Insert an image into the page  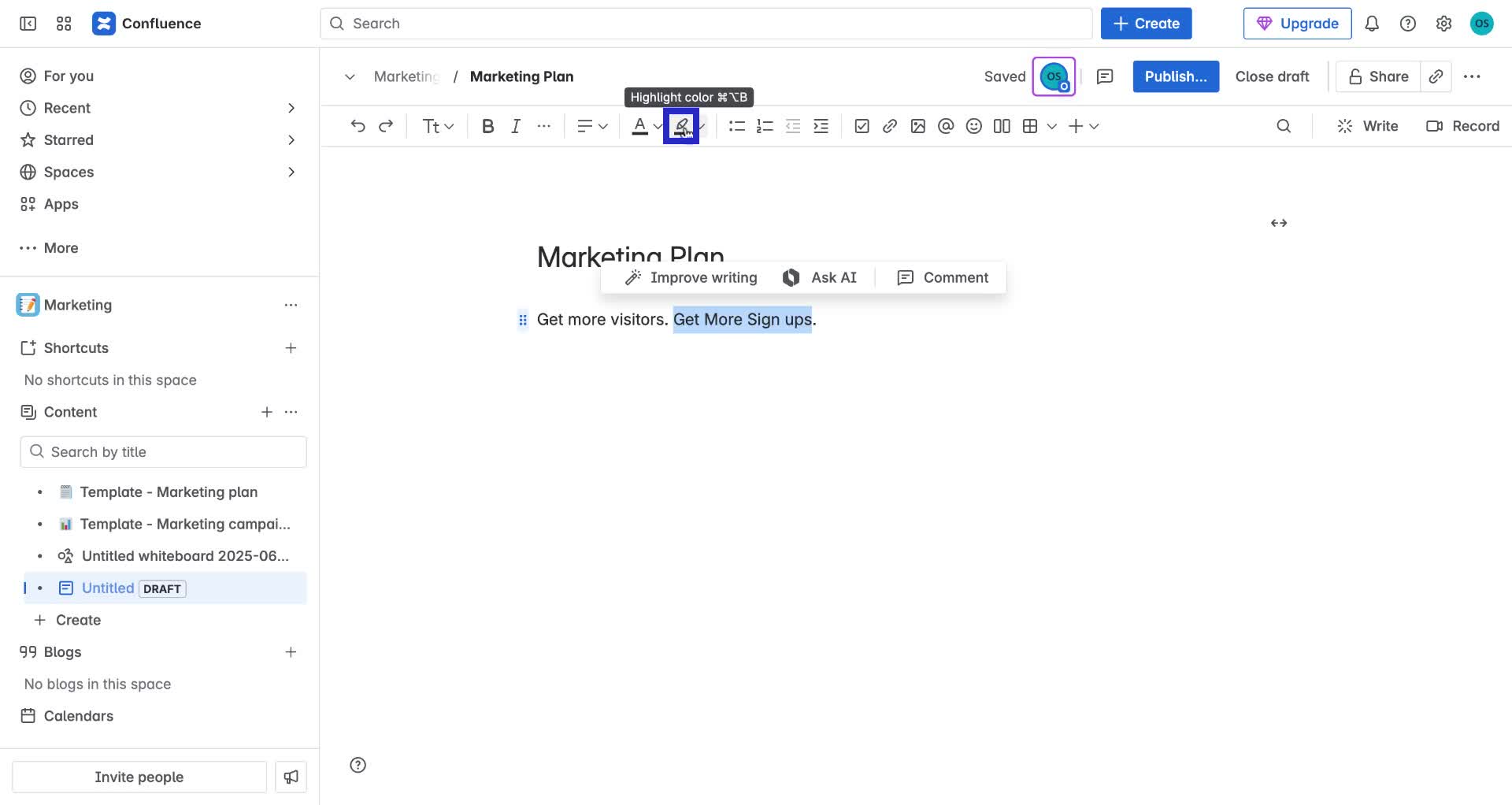click(x=917, y=126)
